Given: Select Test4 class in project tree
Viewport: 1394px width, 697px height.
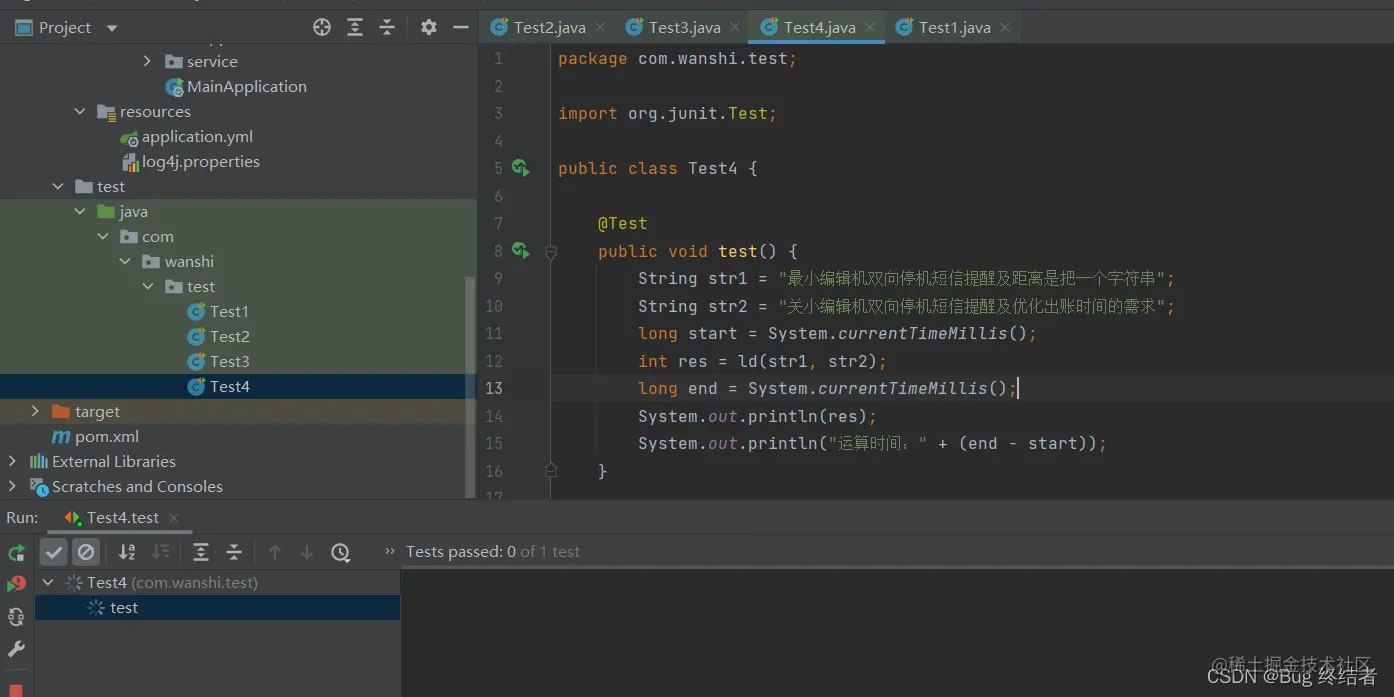Looking at the screenshot, I should click(229, 387).
